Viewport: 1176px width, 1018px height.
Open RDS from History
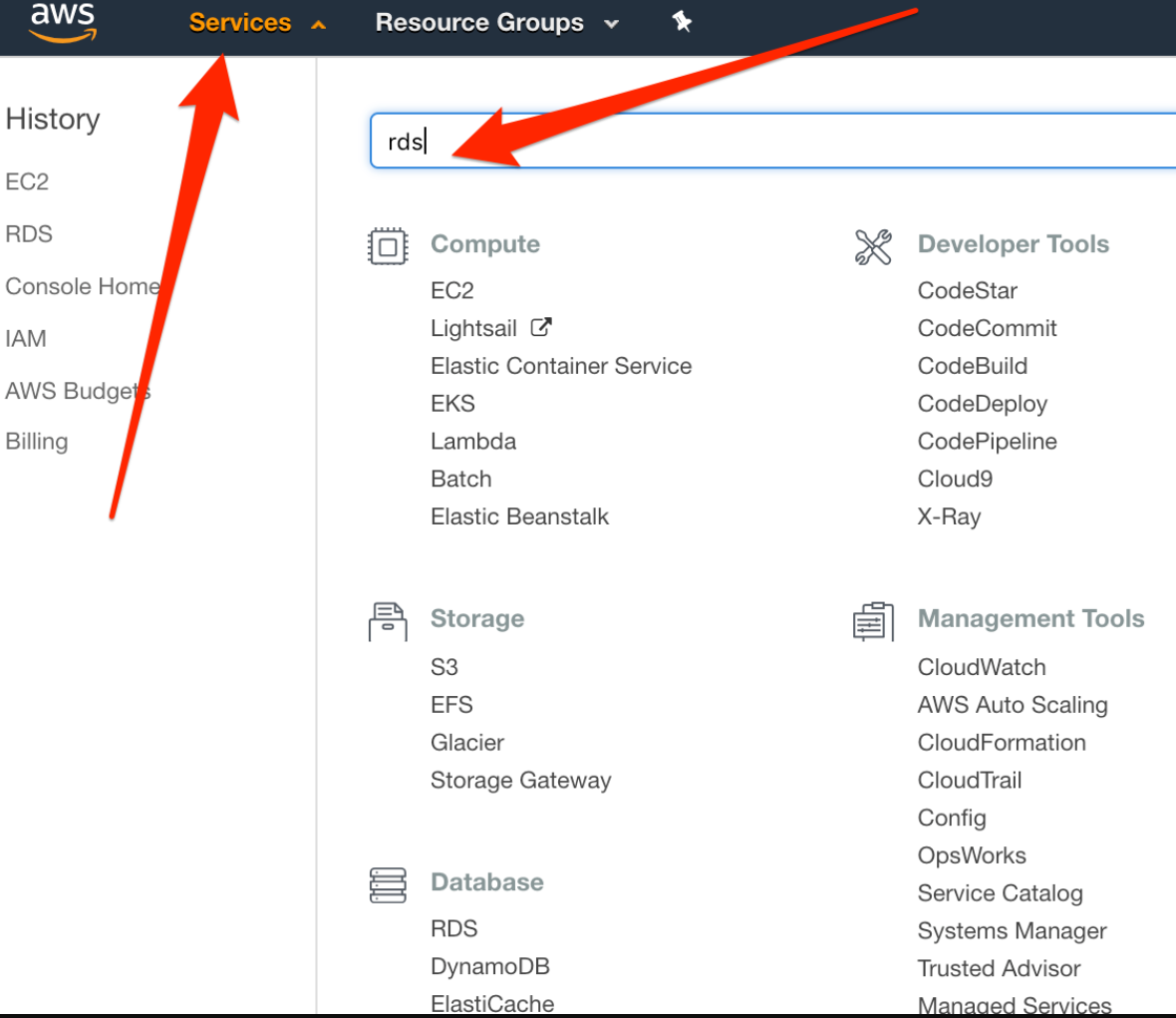click(29, 234)
